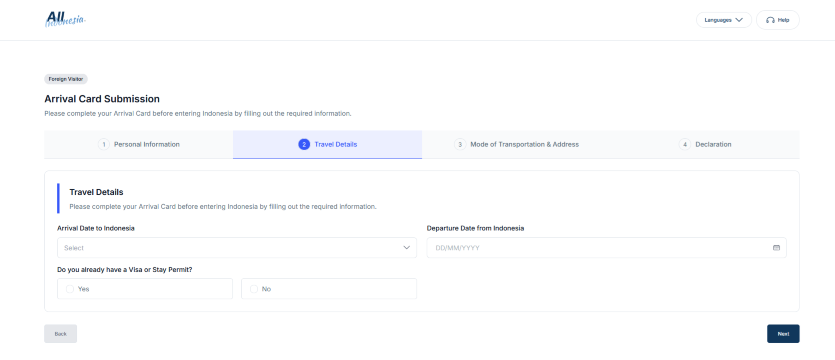Screen dimensions: 835x360
Task: Click the headset icon beside Help
Action: point(770,20)
